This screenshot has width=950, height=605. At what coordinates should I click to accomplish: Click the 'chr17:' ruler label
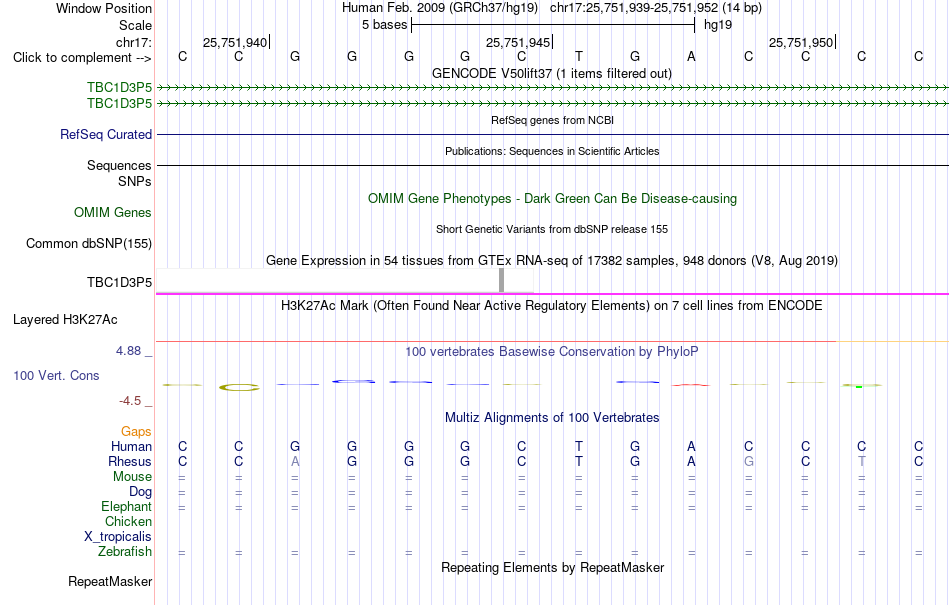(x=134, y=42)
